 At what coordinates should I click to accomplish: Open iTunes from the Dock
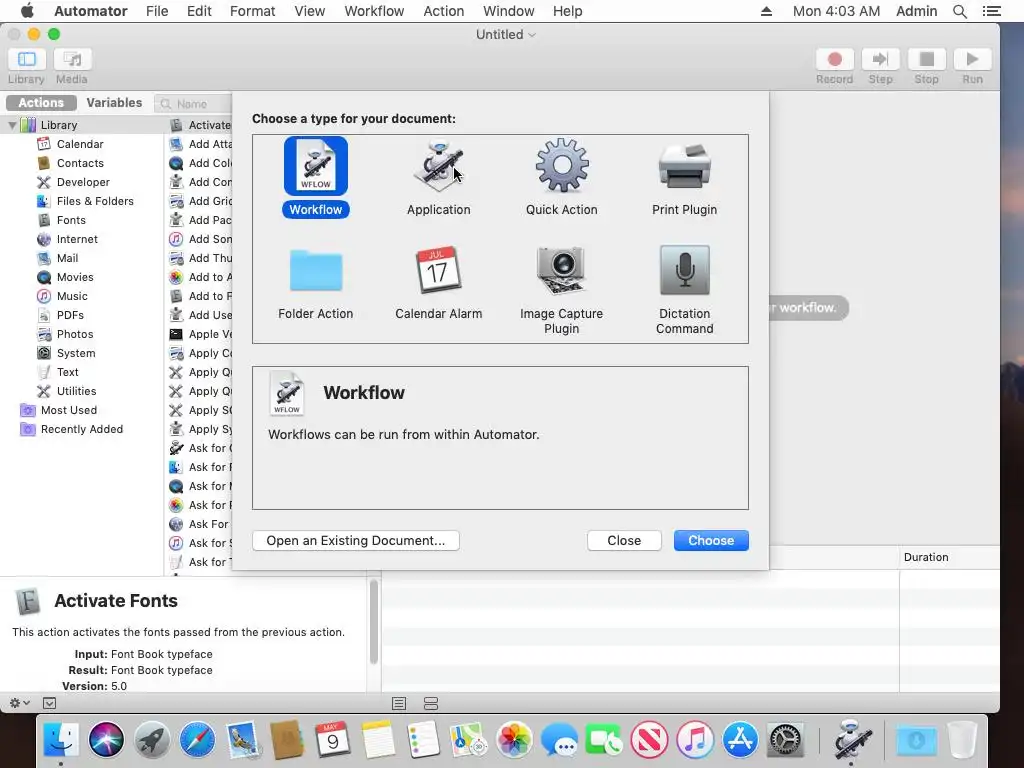pos(695,740)
